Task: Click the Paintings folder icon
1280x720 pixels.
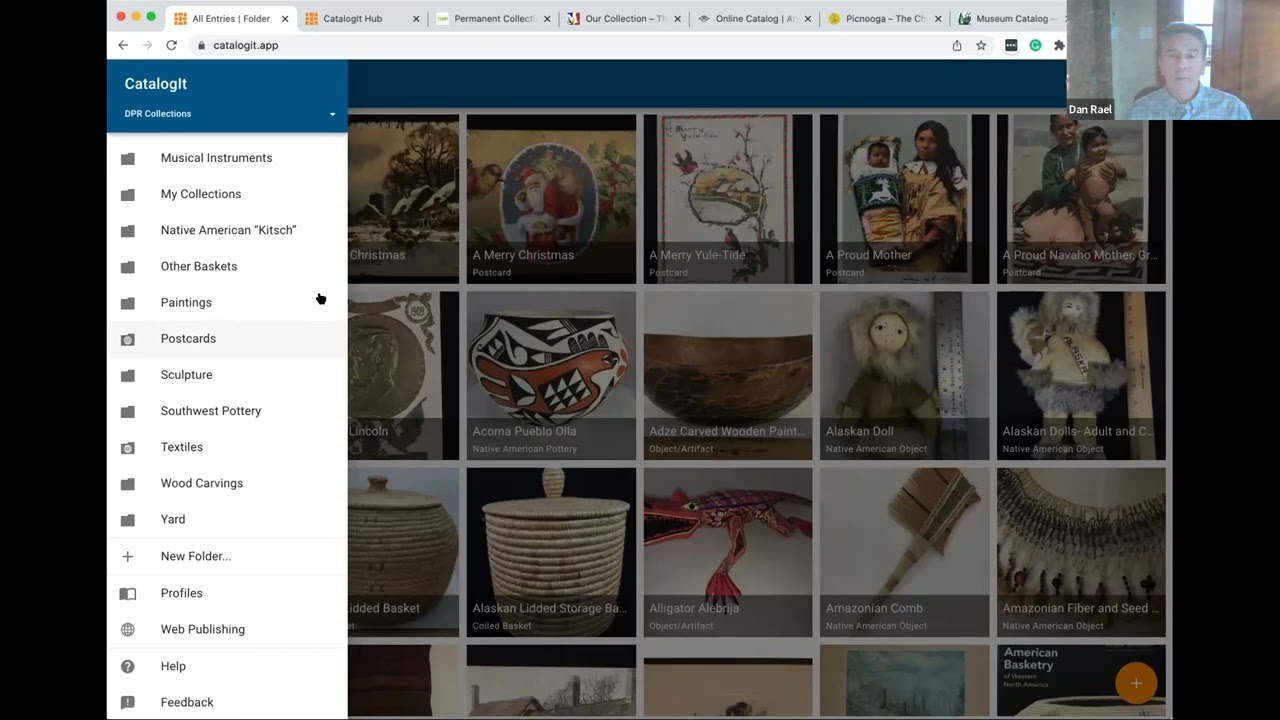Action: click(128, 302)
